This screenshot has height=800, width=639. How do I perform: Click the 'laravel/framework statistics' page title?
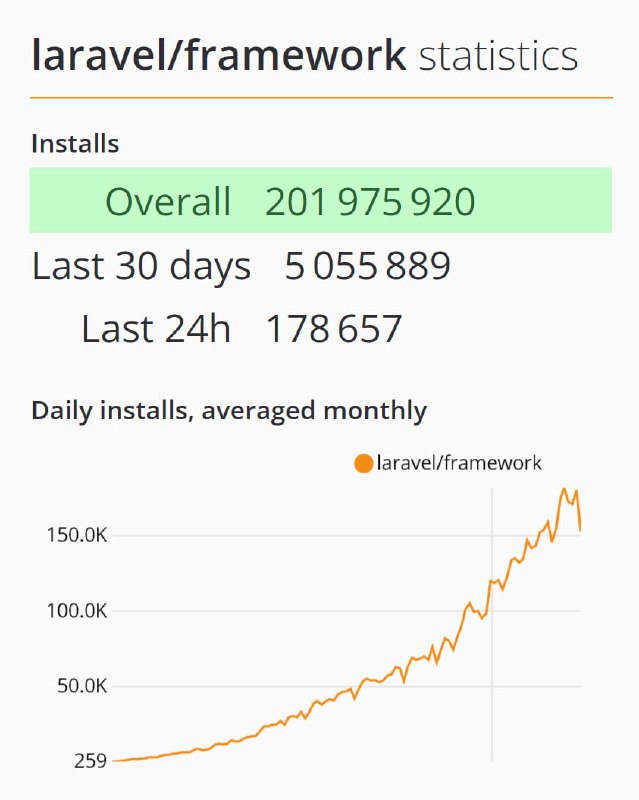point(305,55)
